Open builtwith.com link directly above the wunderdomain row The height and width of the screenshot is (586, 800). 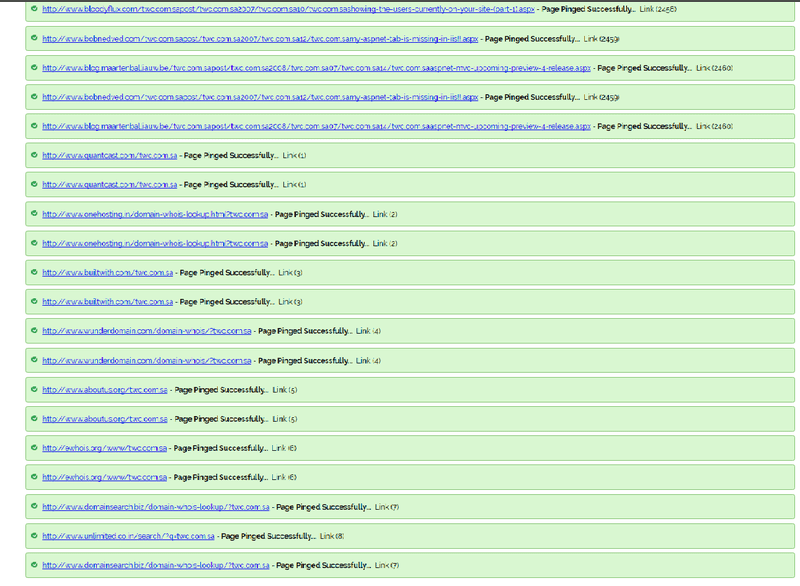(x=108, y=302)
